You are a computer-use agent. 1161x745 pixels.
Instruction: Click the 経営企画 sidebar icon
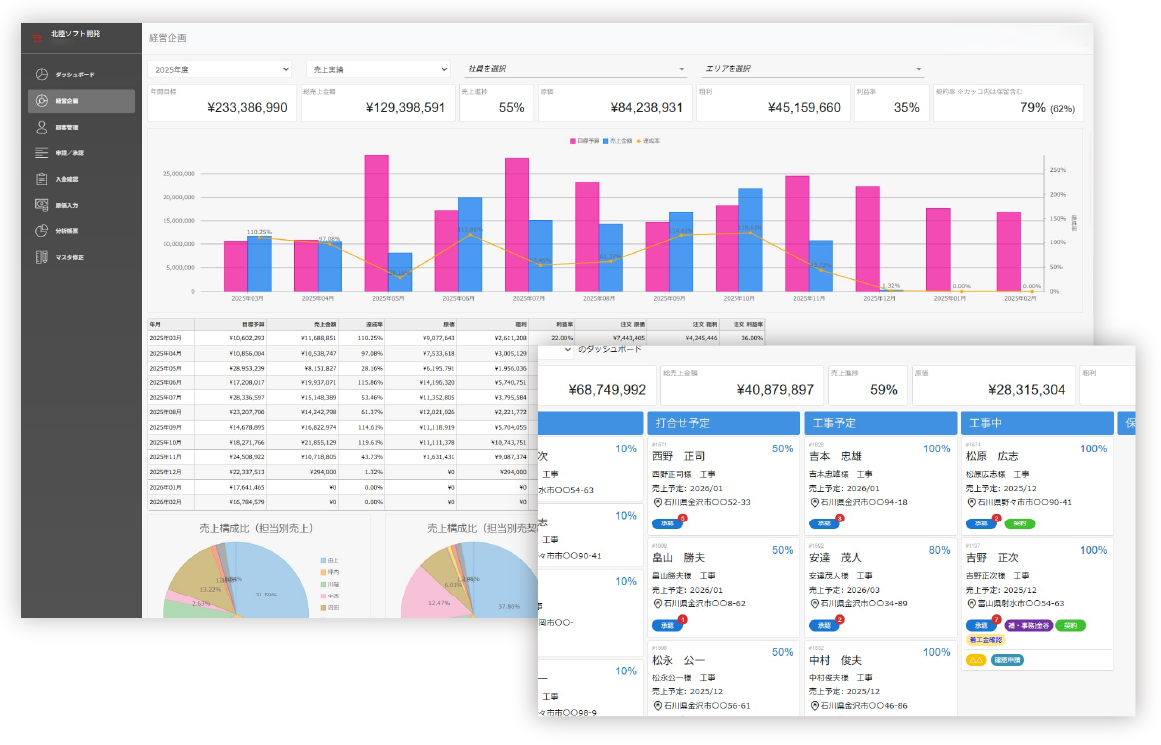[42, 101]
